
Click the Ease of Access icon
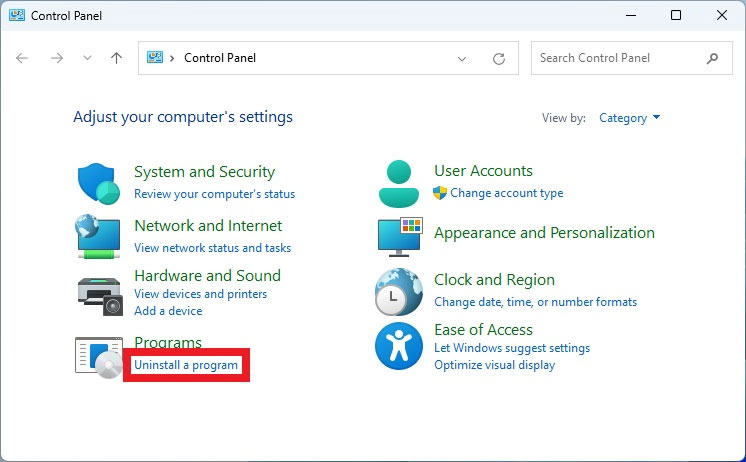(399, 346)
